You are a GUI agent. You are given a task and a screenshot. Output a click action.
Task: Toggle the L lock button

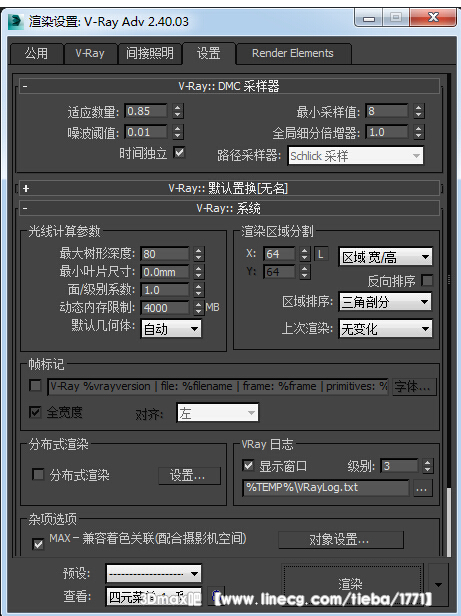[321, 254]
